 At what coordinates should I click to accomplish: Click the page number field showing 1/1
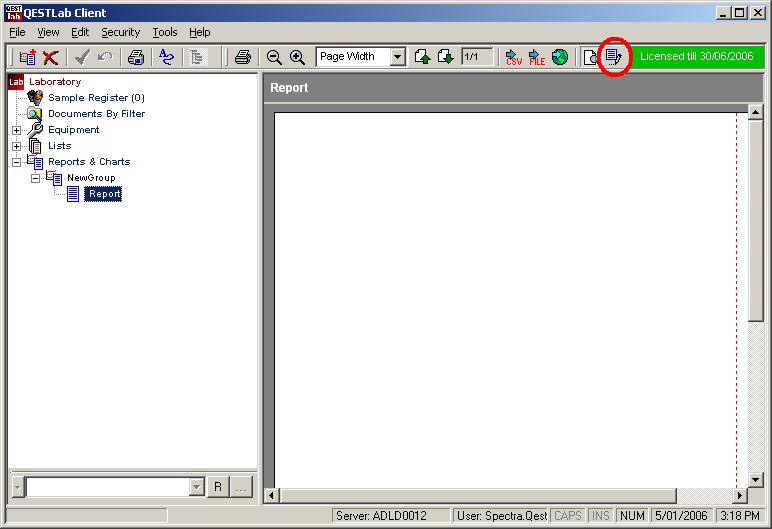(x=477, y=58)
